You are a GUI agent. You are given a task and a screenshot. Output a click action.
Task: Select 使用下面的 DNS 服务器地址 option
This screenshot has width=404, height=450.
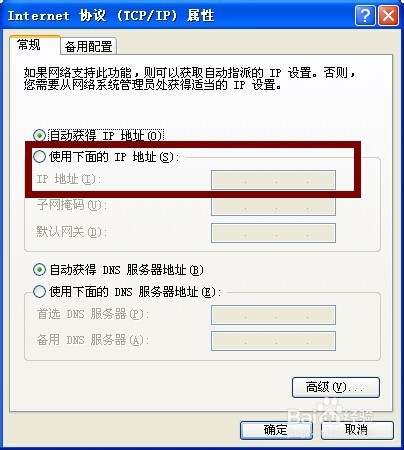click(x=39, y=292)
